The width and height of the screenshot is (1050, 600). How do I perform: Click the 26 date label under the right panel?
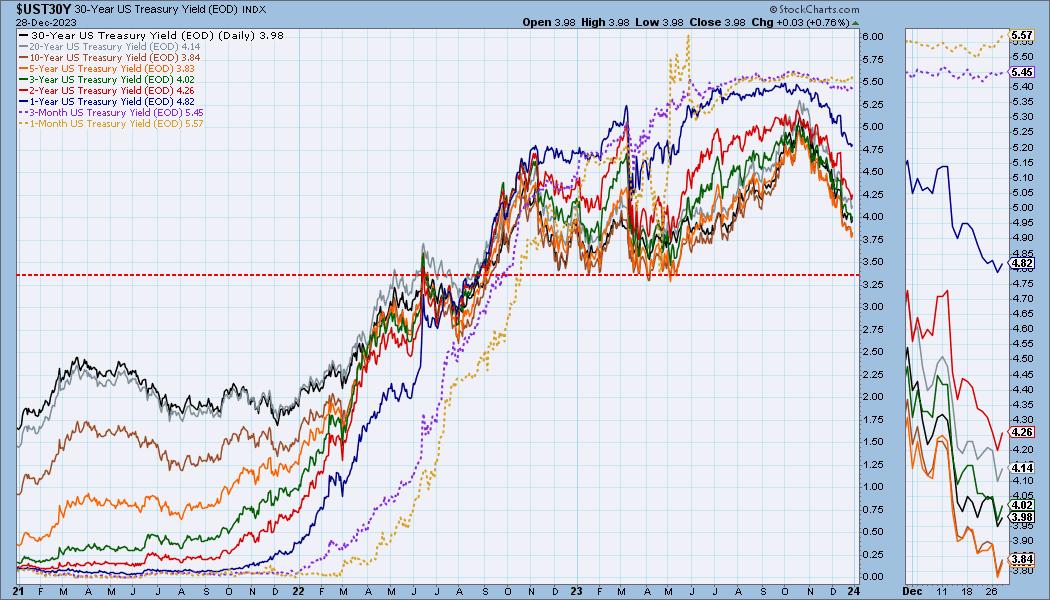pos(992,591)
